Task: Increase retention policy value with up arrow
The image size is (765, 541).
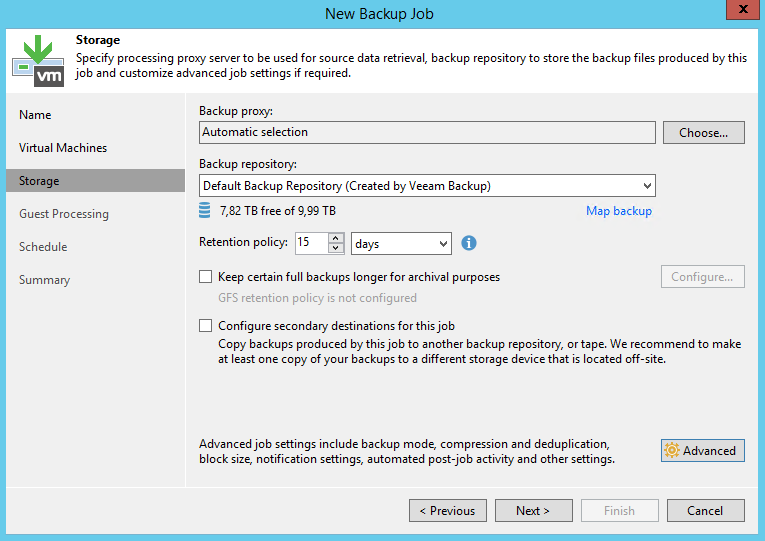Action: click(x=336, y=238)
